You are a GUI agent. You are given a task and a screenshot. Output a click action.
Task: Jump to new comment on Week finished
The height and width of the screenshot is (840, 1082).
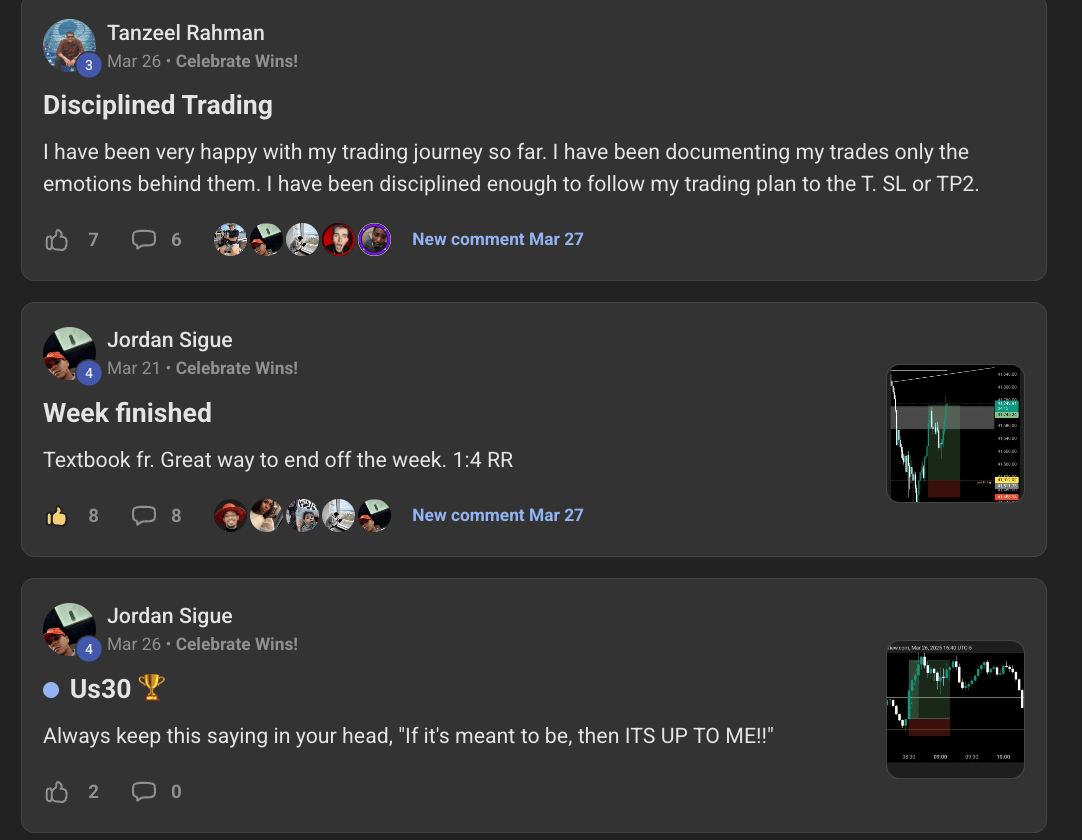click(497, 515)
